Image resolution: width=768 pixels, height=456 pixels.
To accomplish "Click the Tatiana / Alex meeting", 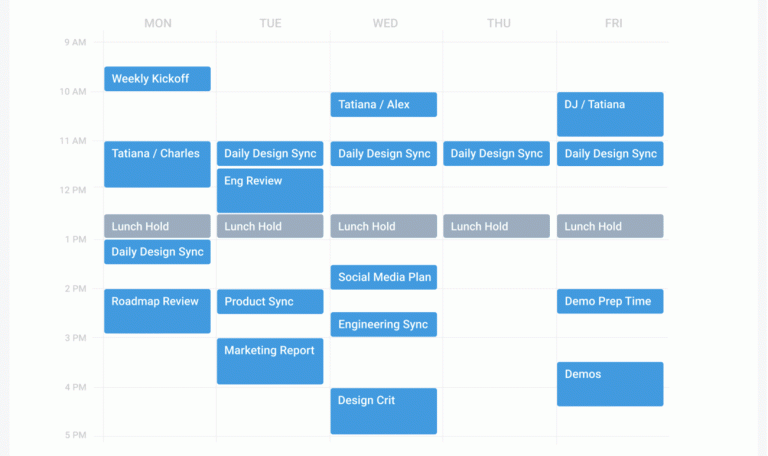I will click(x=384, y=105).
